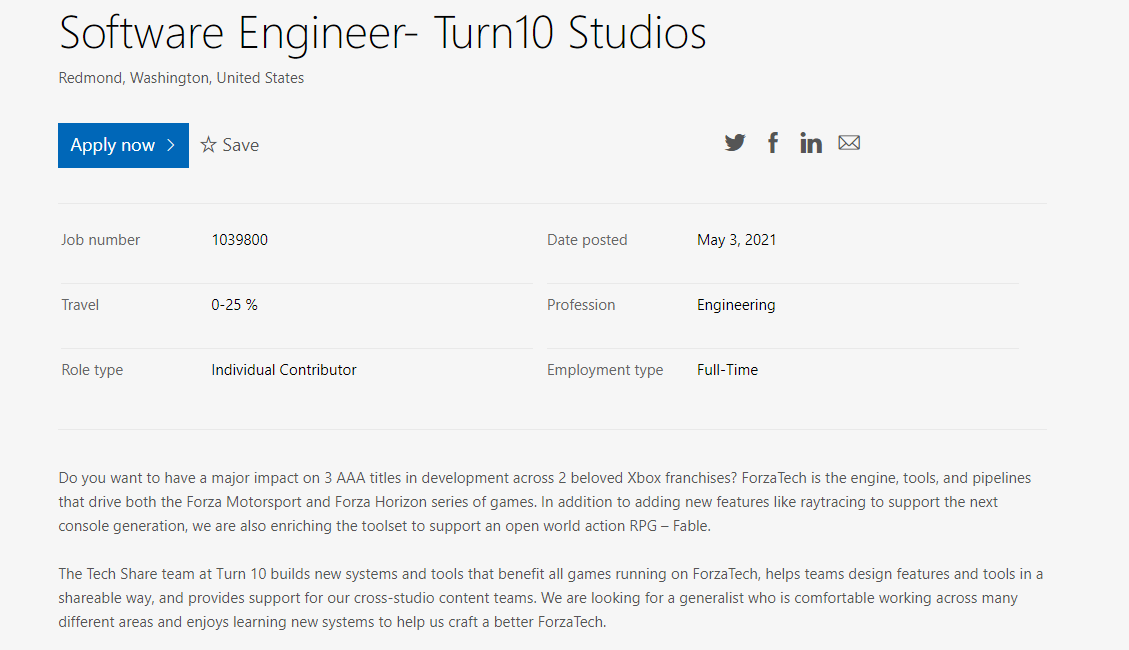Screen dimensions: 1129x650
Task: Share the job via email icon
Action: 849,143
